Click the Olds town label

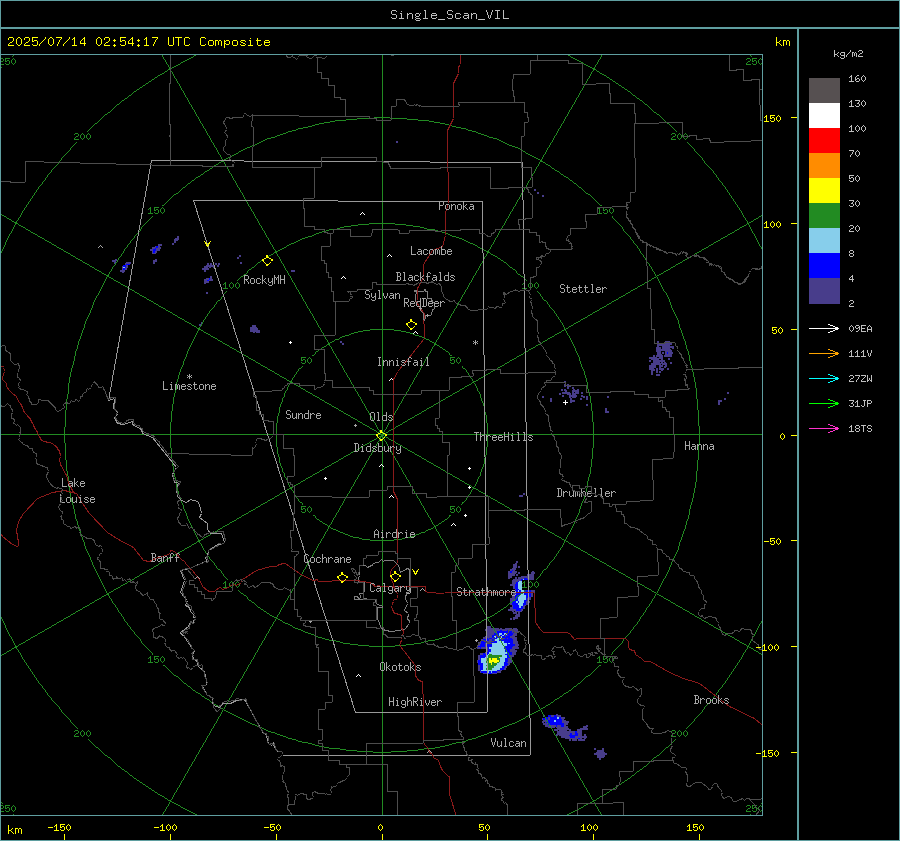click(x=381, y=417)
